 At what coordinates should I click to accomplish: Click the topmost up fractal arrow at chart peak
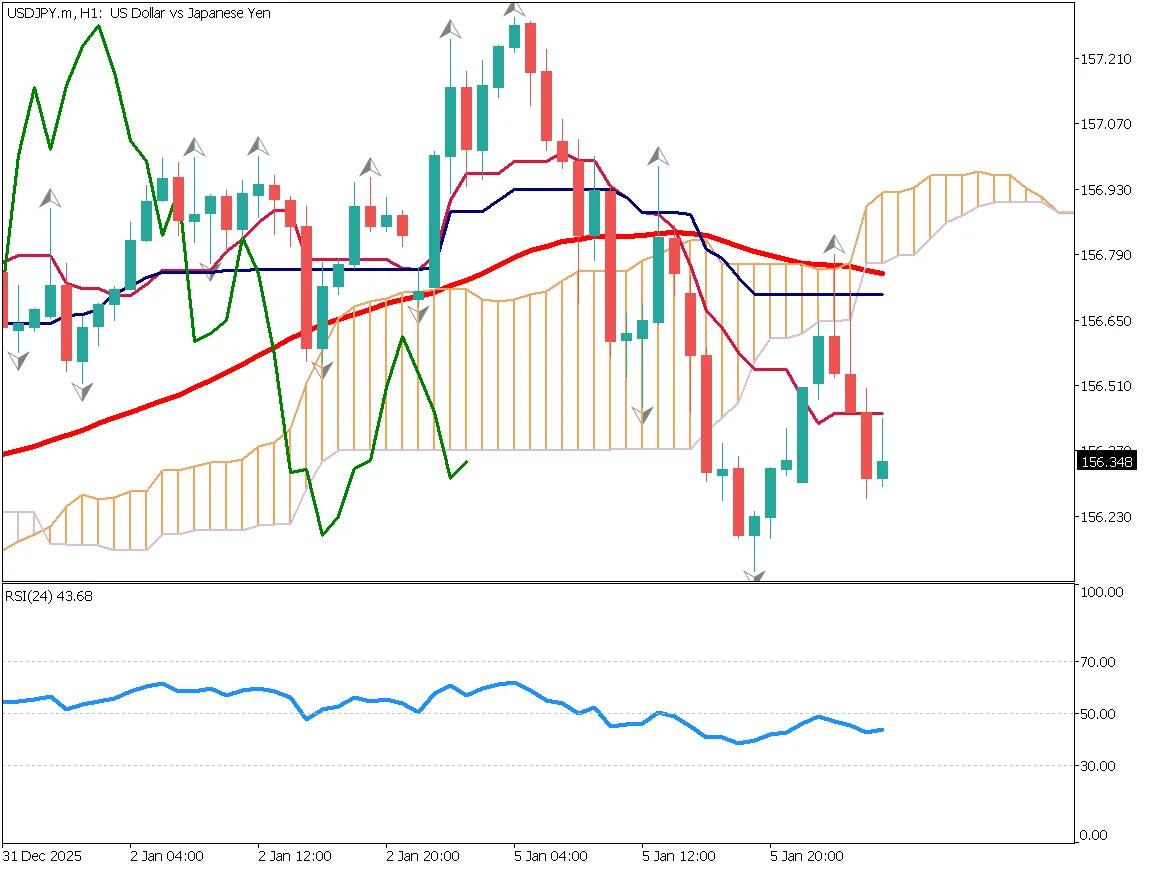[515, 9]
